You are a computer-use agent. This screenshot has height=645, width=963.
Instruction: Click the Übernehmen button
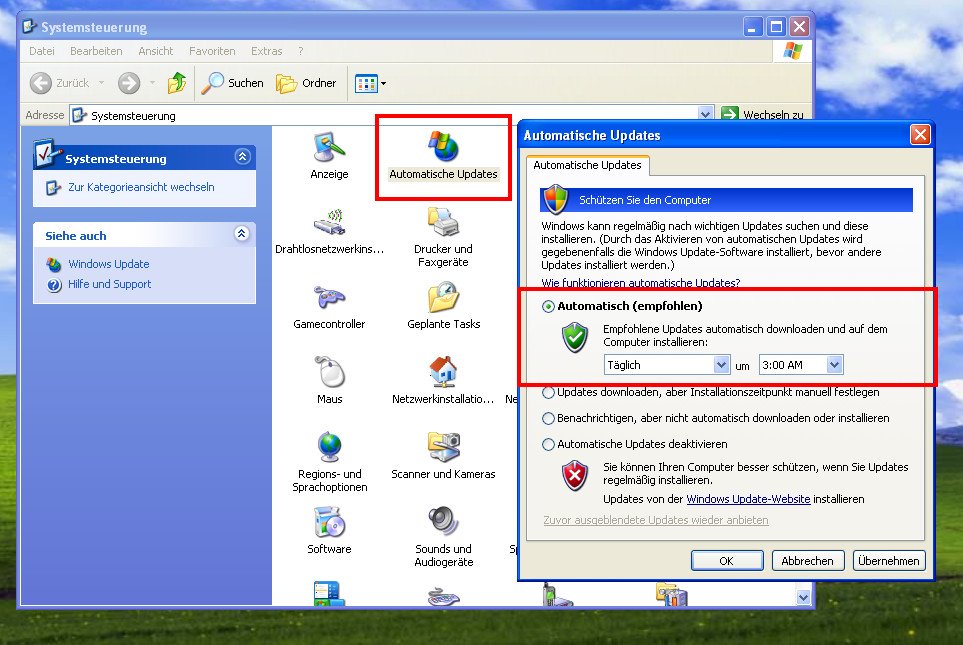pos(888,560)
